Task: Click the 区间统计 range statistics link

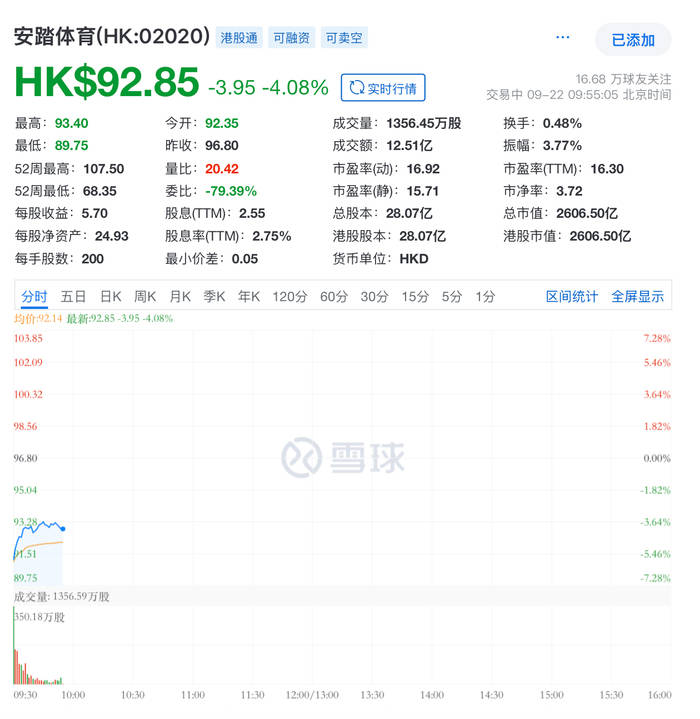Action: pyautogui.click(x=572, y=296)
